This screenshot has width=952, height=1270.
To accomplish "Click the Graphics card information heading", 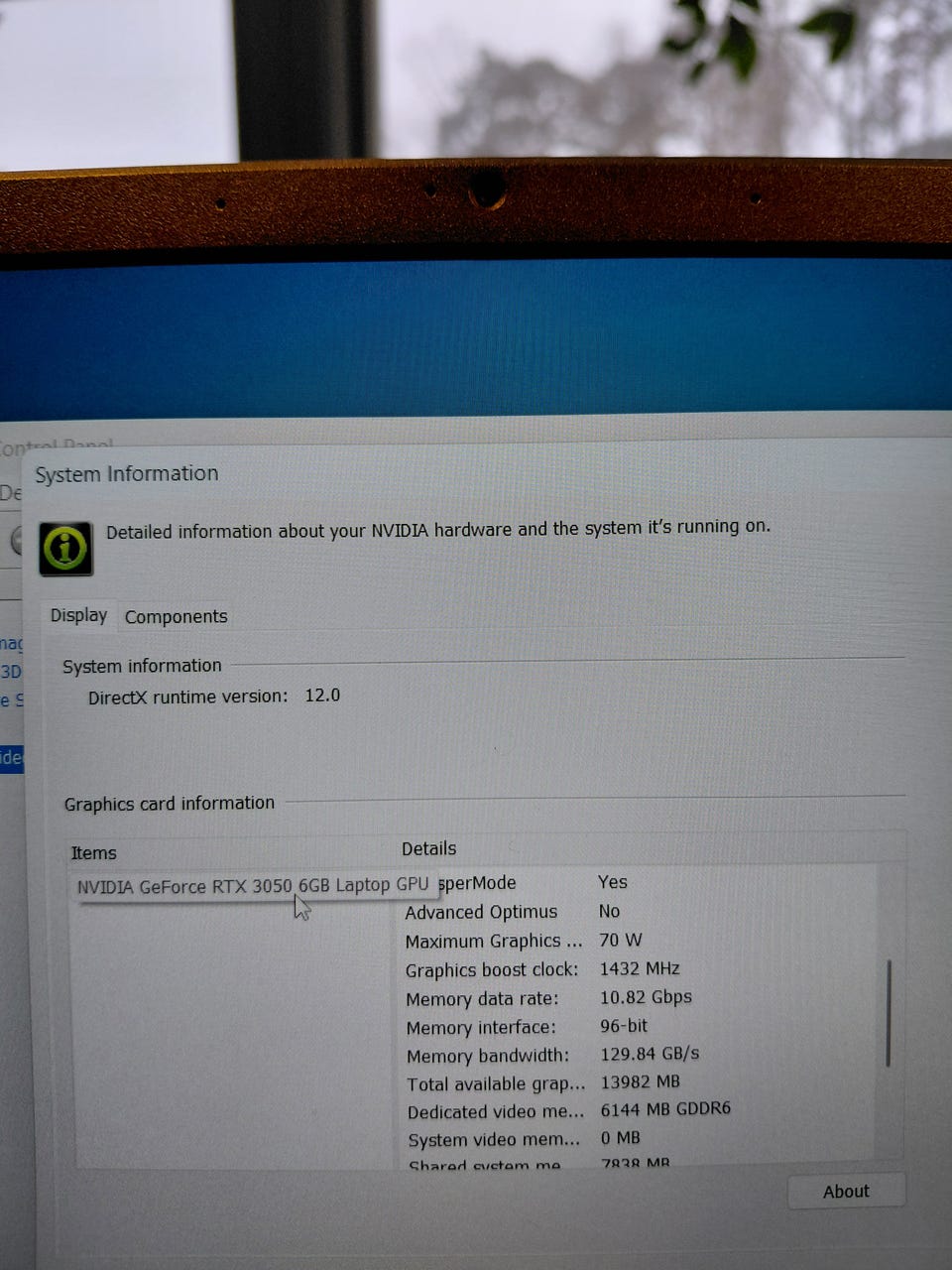I will (x=170, y=803).
